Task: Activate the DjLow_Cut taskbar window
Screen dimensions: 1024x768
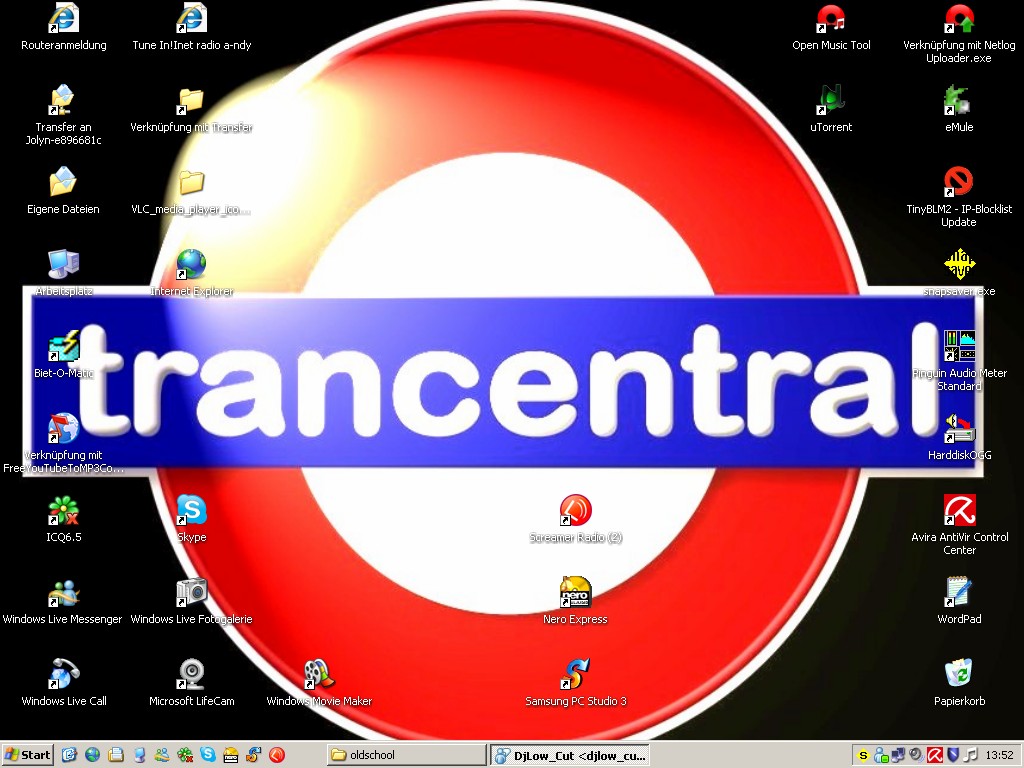Action: [569, 755]
